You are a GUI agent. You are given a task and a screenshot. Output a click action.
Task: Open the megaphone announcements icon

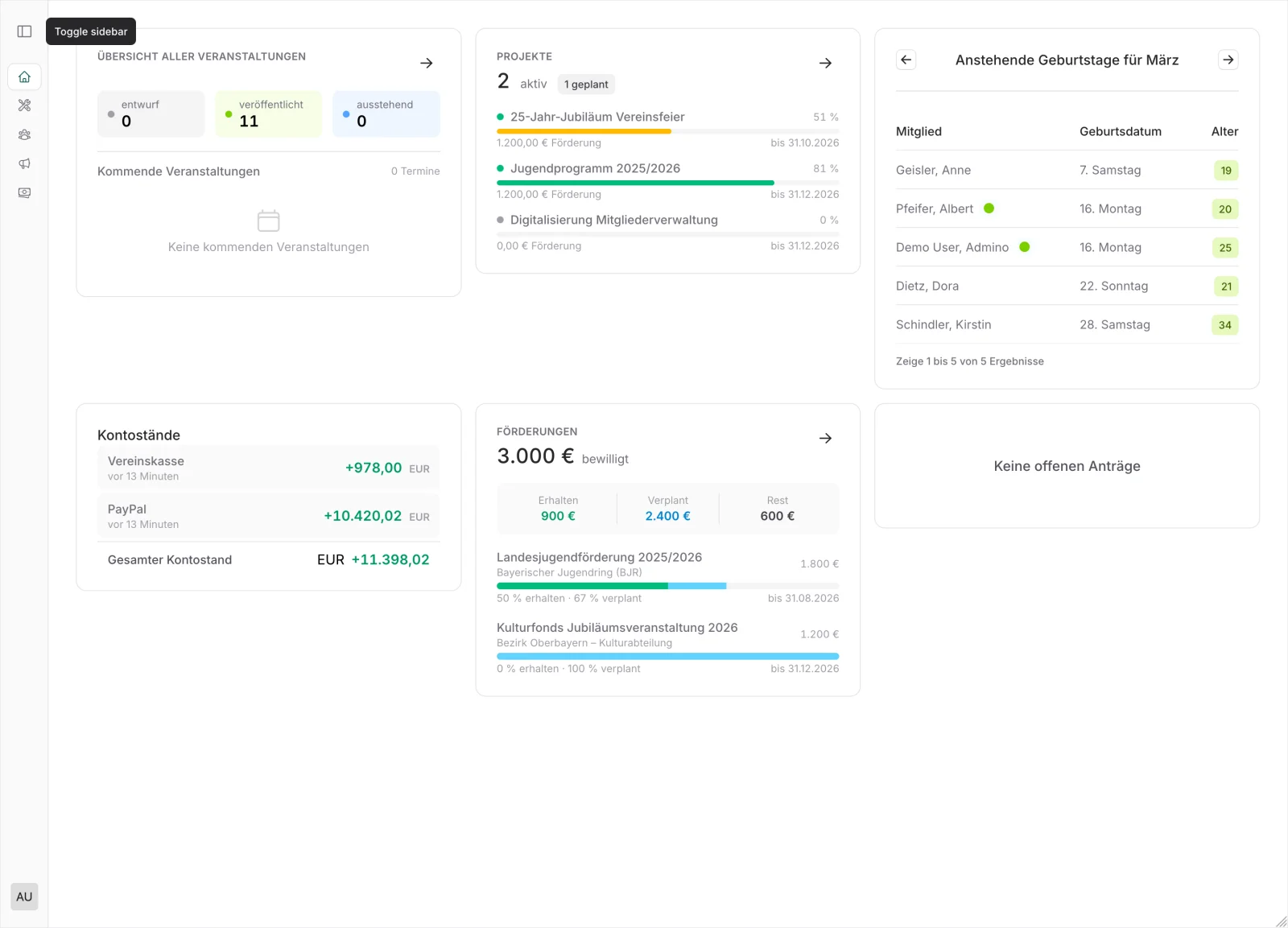(24, 163)
